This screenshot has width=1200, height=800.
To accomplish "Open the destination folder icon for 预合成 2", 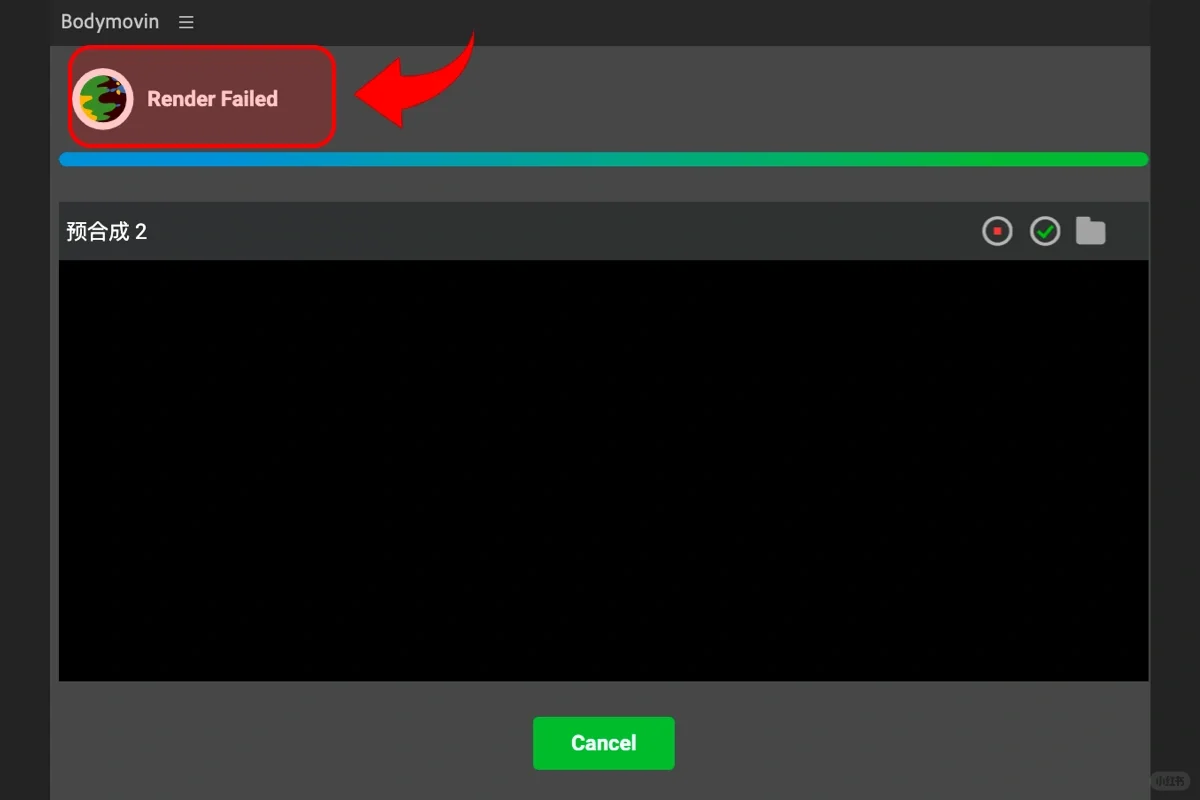I will (1090, 231).
